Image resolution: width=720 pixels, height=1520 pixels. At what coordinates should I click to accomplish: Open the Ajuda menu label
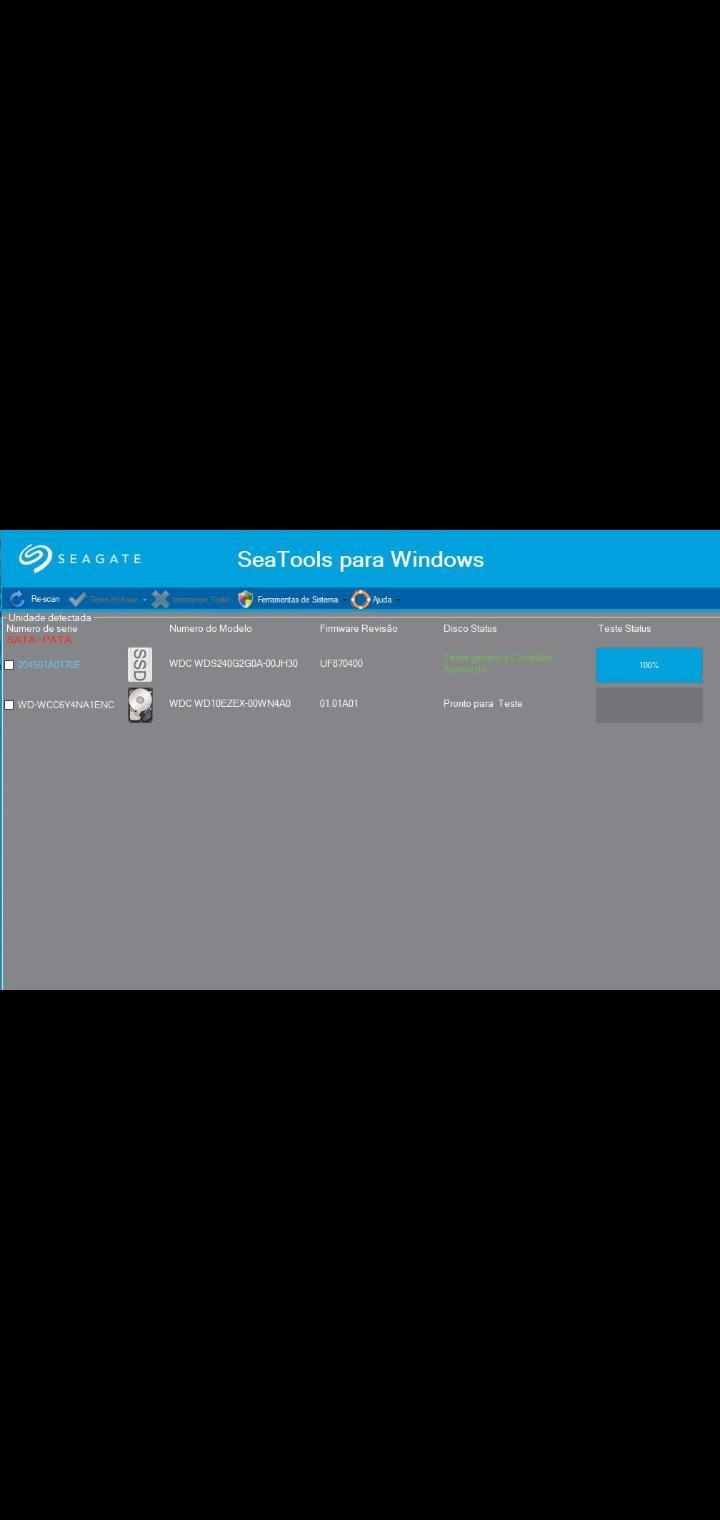coord(382,600)
